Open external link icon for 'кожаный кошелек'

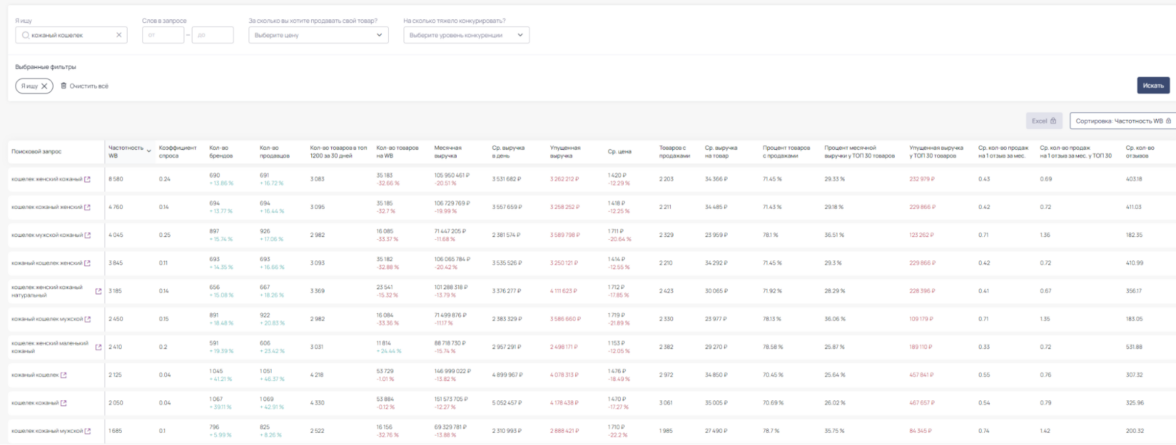tap(64, 375)
